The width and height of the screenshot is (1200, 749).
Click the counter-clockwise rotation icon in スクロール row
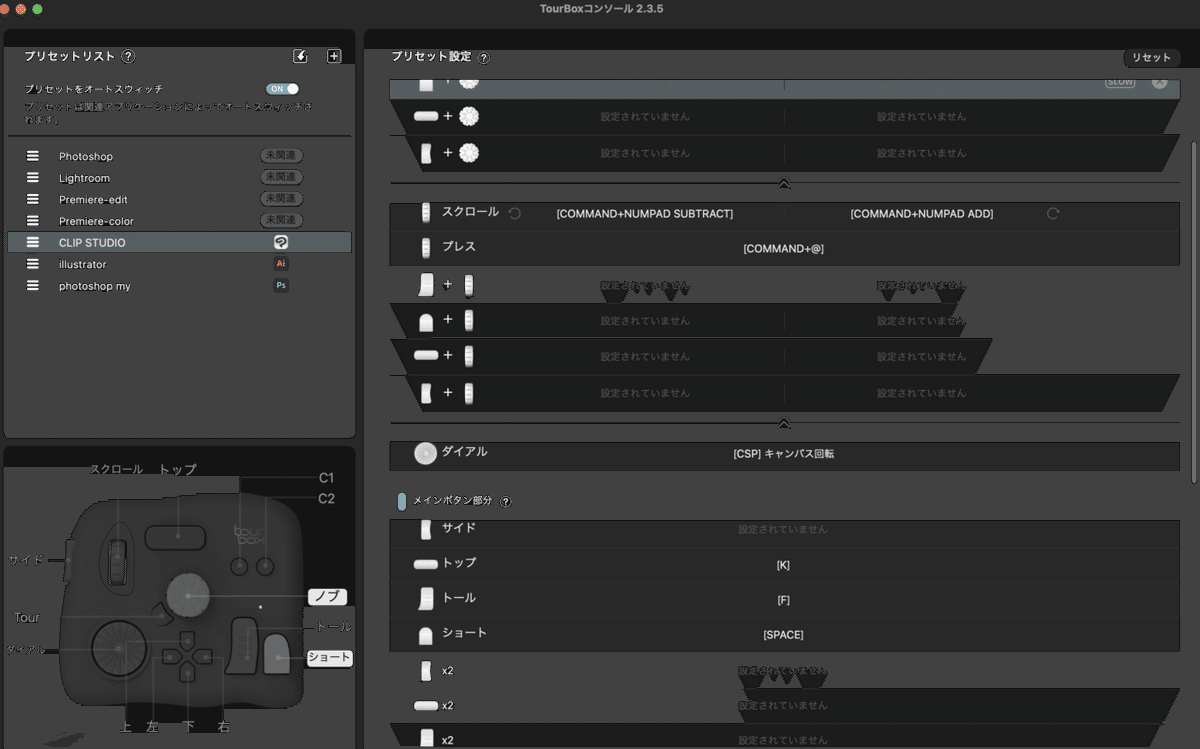[x=514, y=213]
